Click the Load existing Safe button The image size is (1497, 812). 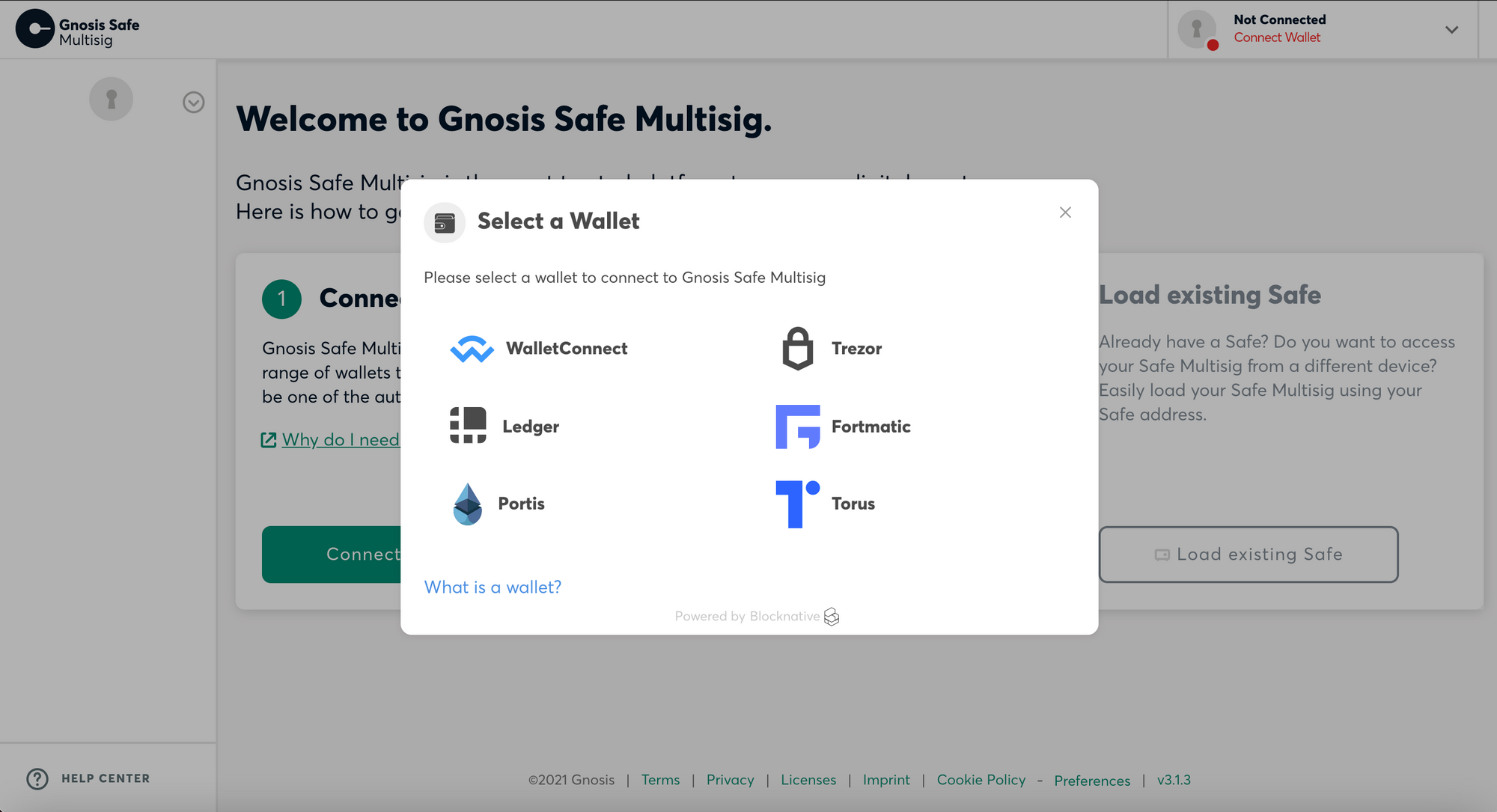tap(1248, 555)
